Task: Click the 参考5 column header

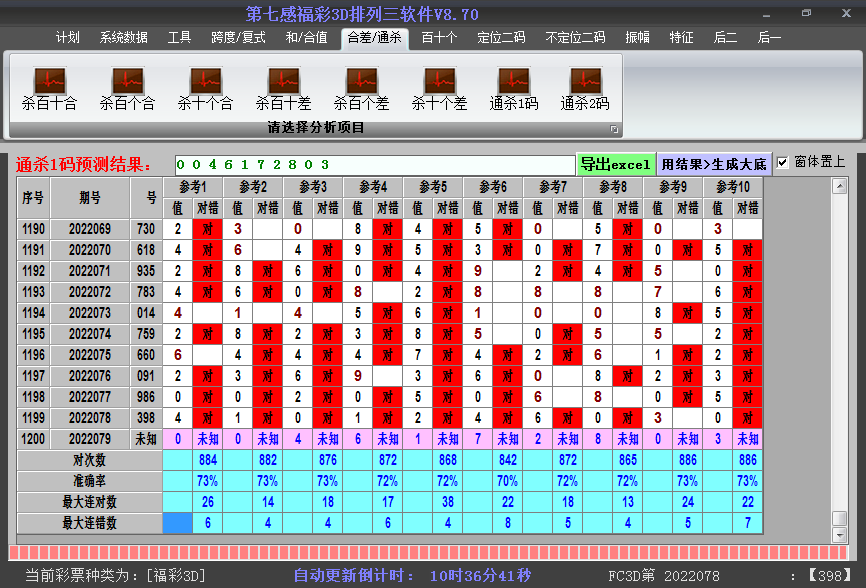Action: point(433,187)
